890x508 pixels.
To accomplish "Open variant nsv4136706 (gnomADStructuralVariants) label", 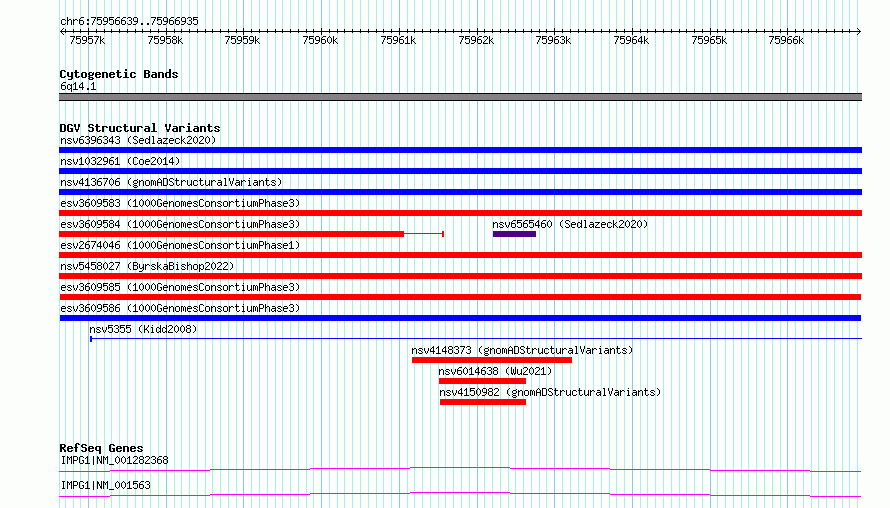I will [171, 182].
